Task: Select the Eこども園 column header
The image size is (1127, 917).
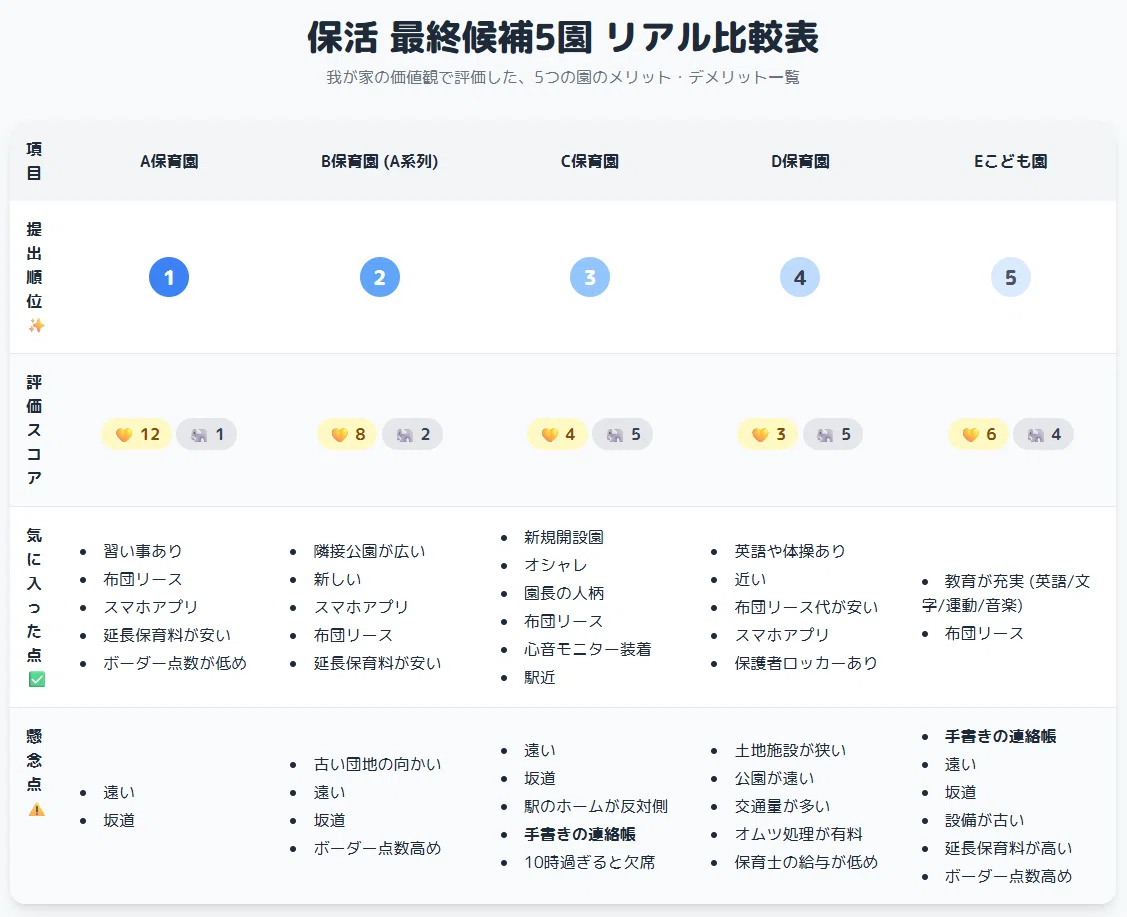Action: tap(1011, 161)
